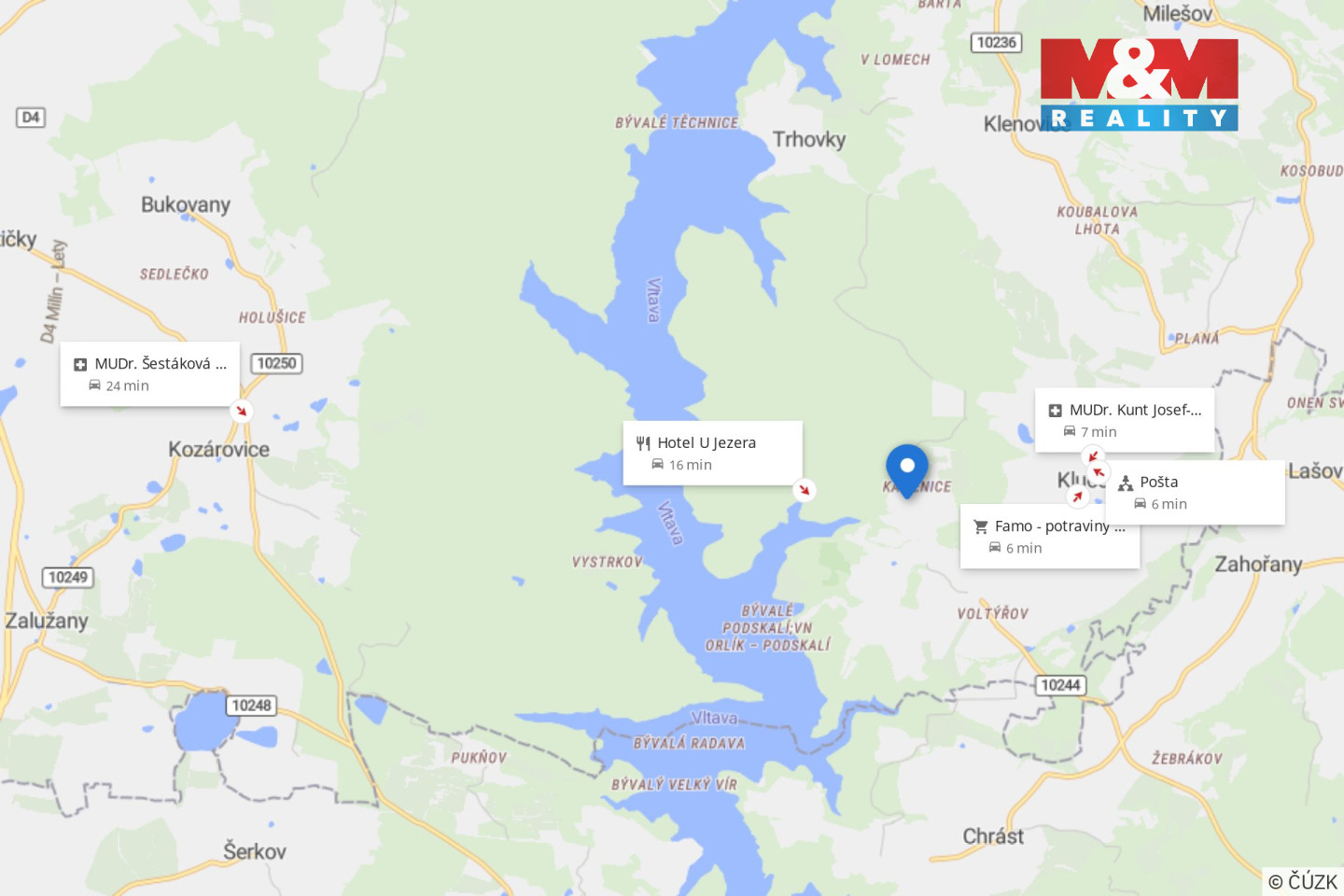The width and height of the screenshot is (1344, 896).
Task: Click the Trhovky village label
Action: pos(809,140)
